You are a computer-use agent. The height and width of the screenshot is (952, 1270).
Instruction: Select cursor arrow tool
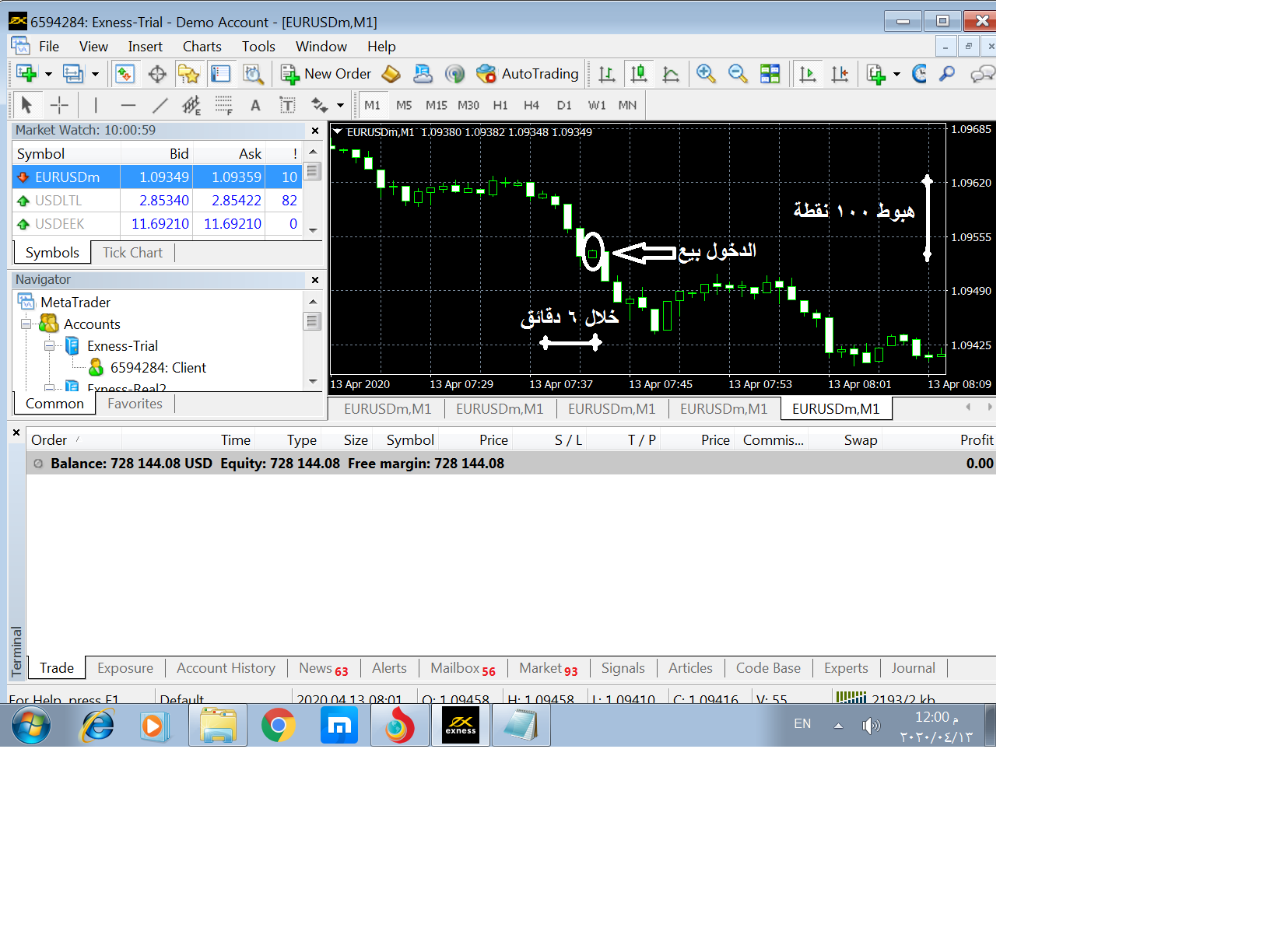[x=26, y=105]
